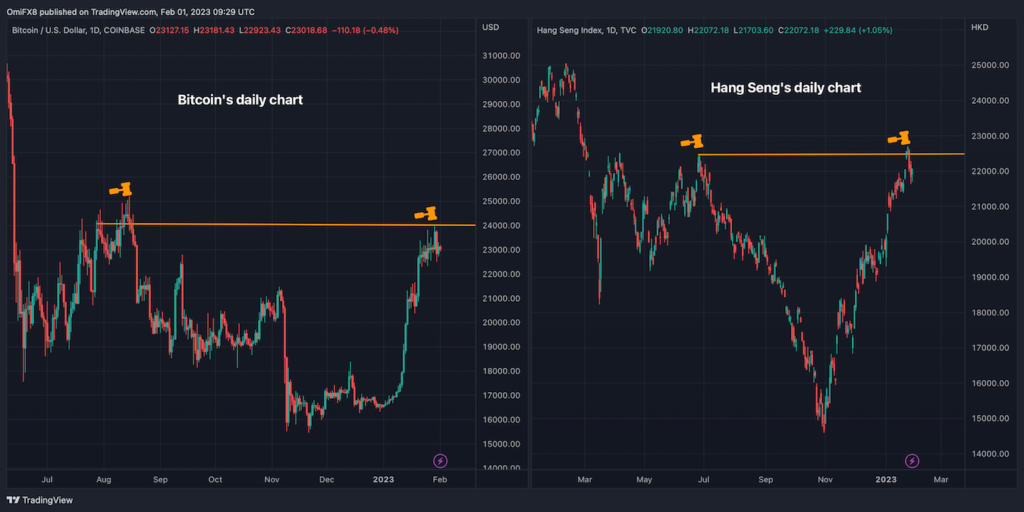The image size is (1024, 512).
Task: Click the TradingView logo at bottom left
Action: pyautogui.click(x=40, y=500)
